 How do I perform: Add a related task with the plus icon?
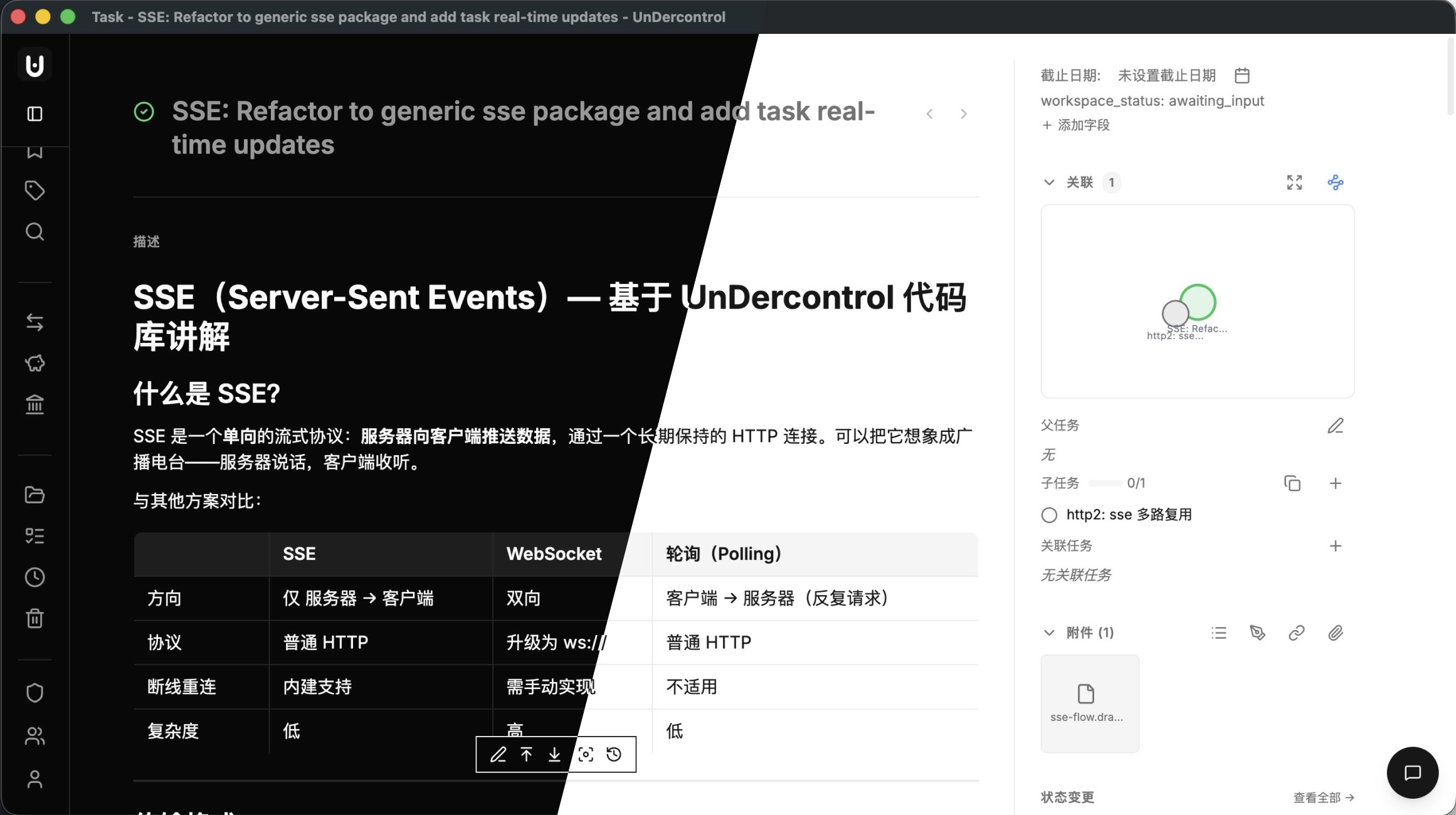click(1336, 546)
